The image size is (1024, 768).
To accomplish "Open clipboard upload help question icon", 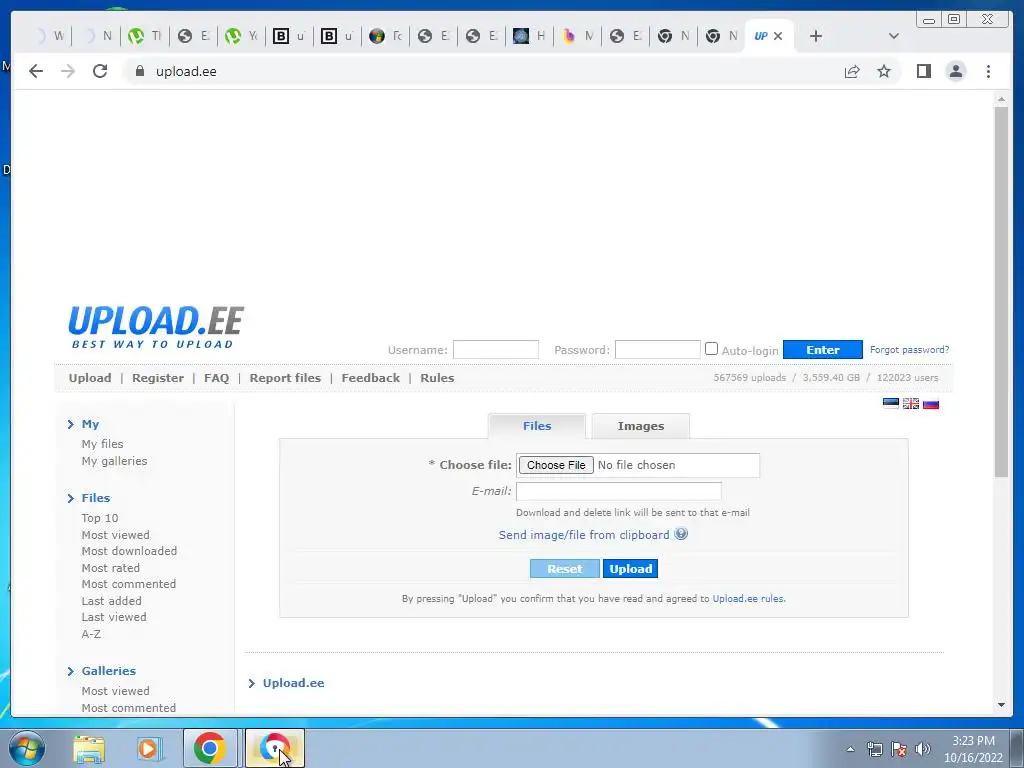I will click(680, 534).
